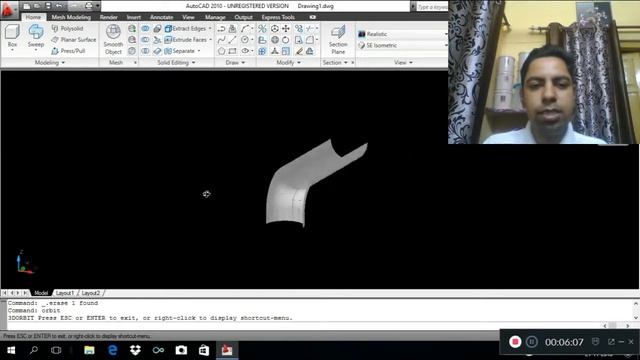Click the Box solid tool icon

[x=12, y=32]
